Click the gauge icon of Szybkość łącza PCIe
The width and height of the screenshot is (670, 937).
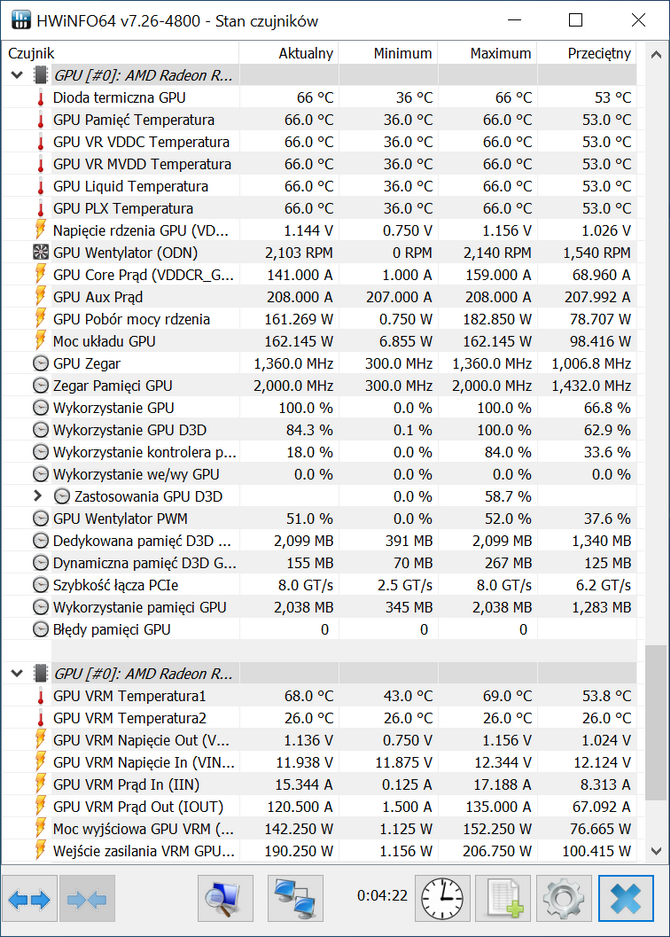(41, 585)
